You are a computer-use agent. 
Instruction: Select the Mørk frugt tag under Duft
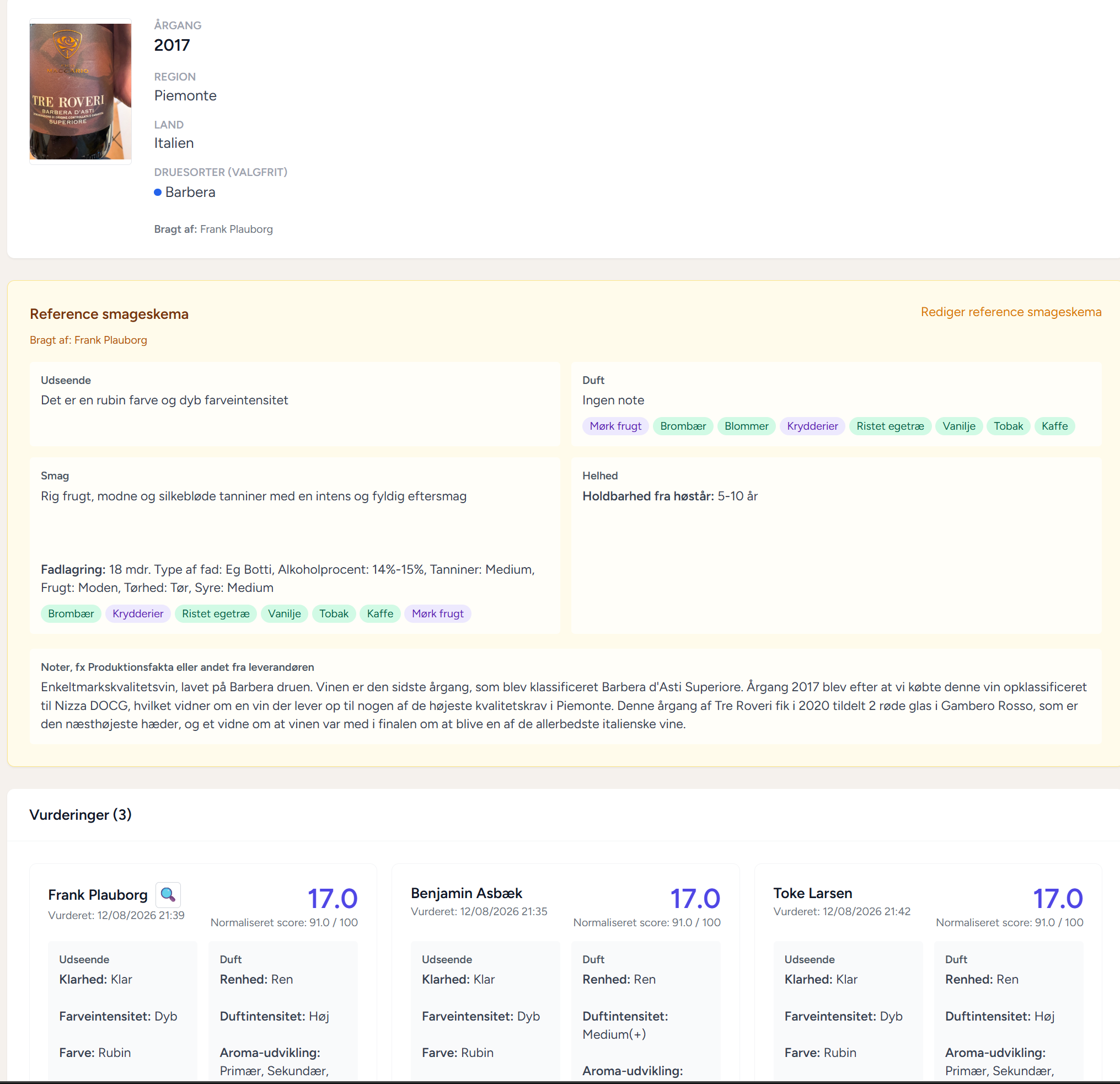pos(615,426)
